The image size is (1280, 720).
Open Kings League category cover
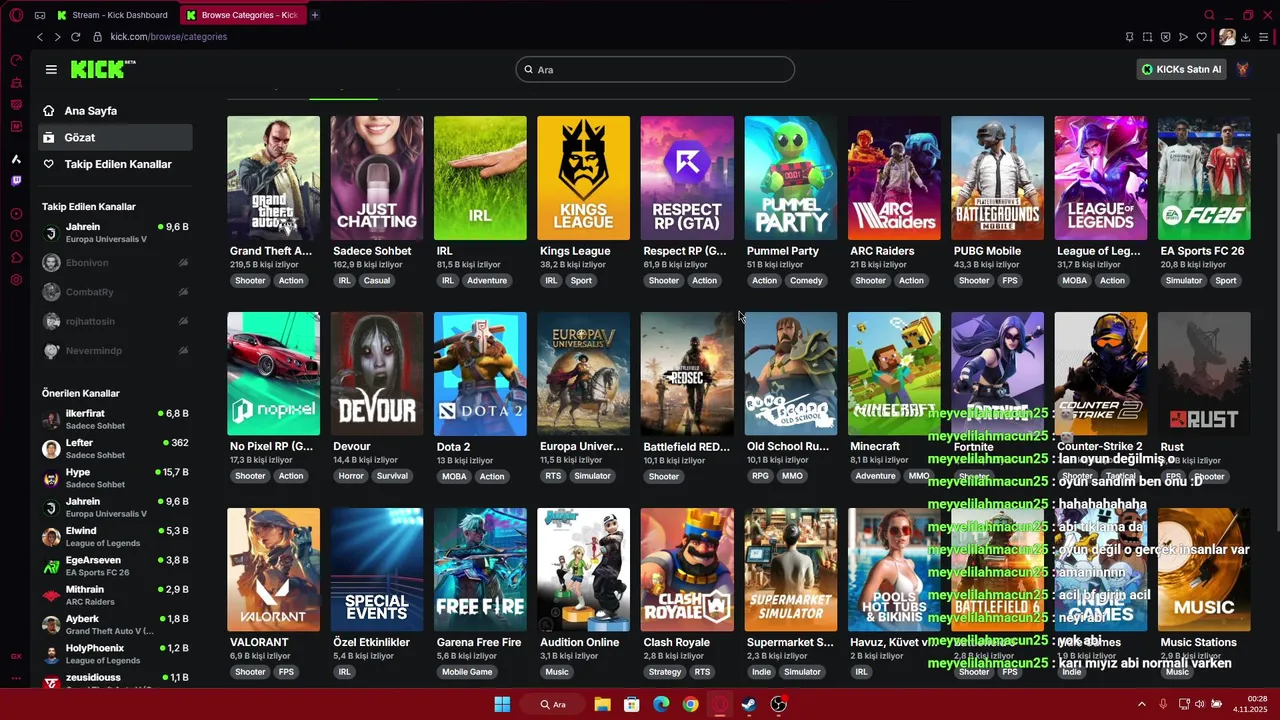[583, 178]
